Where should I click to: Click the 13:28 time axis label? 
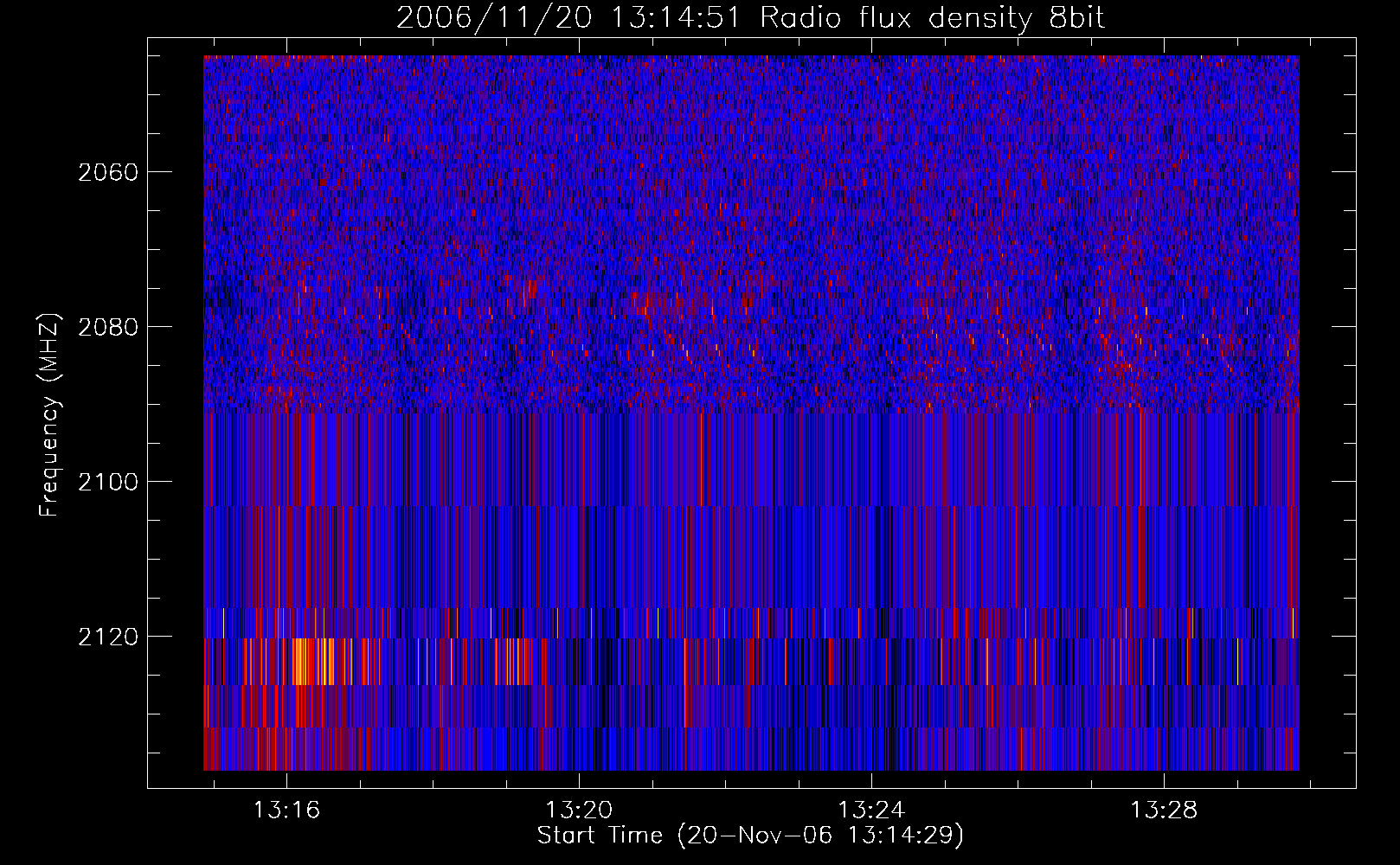(1164, 810)
